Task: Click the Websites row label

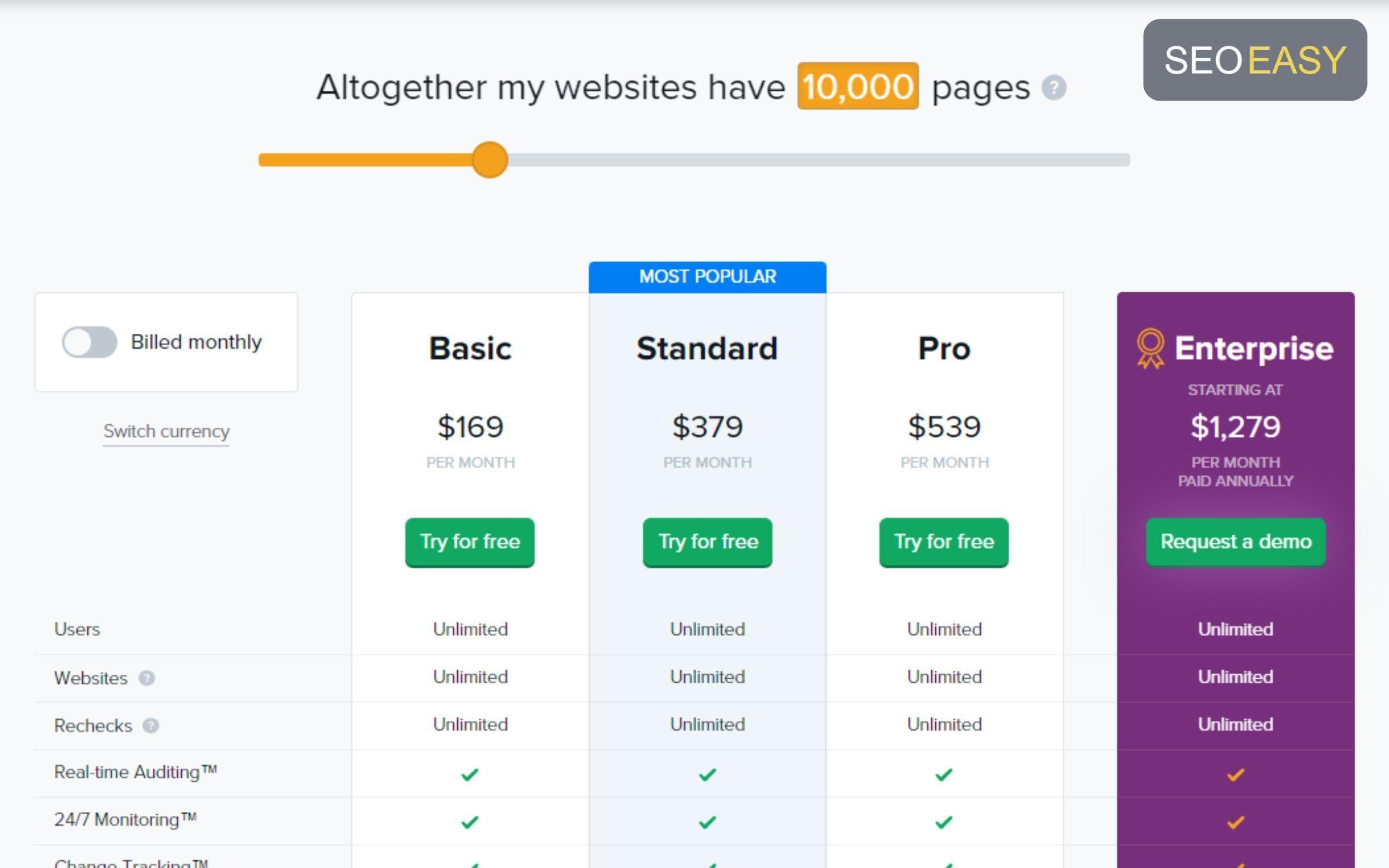Action: [x=91, y=678]
